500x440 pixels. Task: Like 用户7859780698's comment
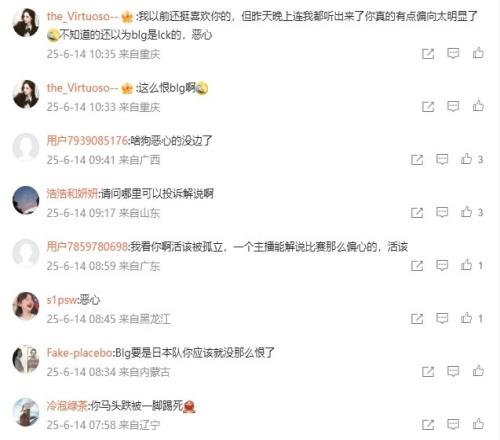[466, 265]
